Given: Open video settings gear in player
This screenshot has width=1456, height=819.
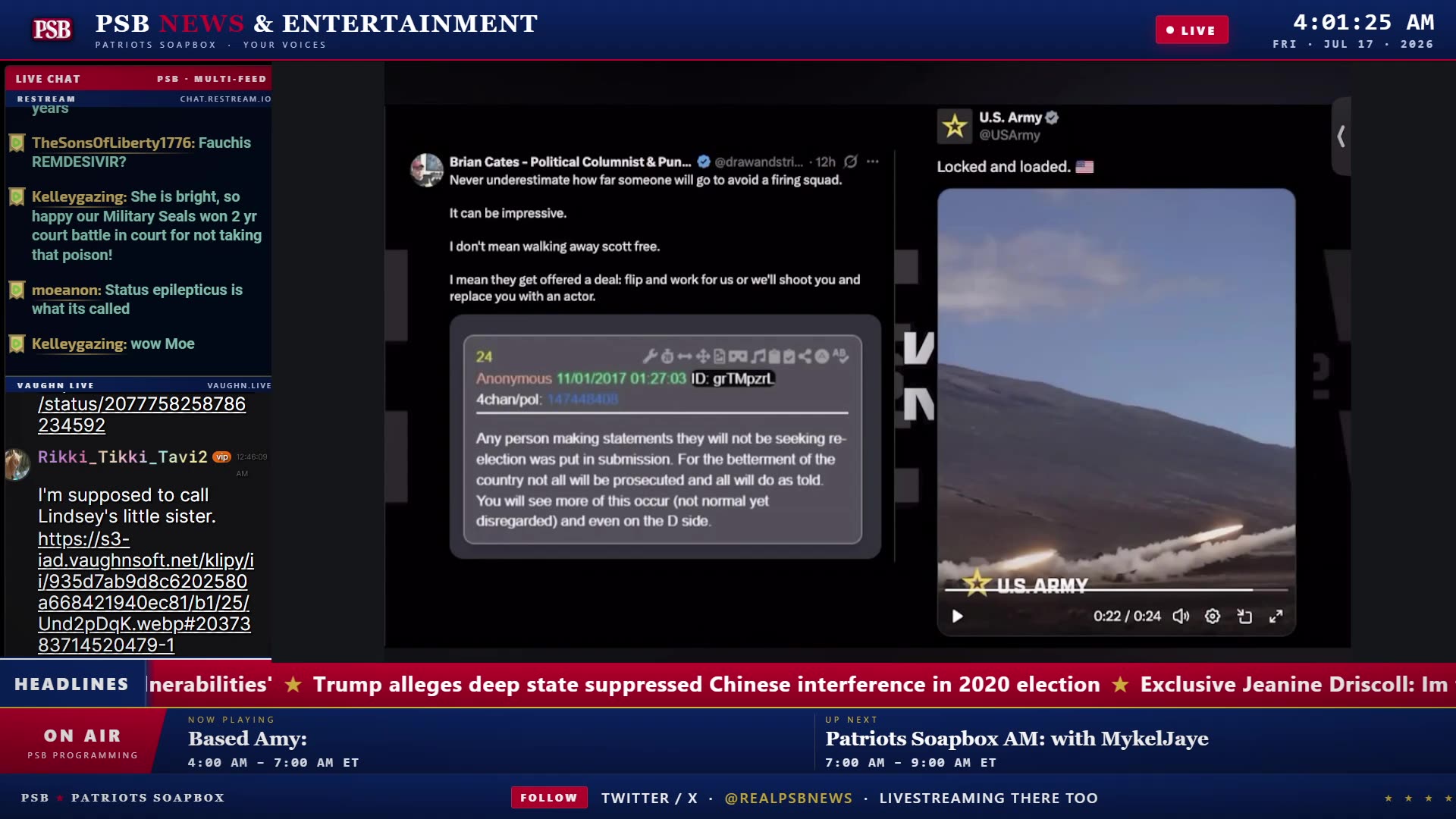Looking at the screenshot, I should (1213, 616).
